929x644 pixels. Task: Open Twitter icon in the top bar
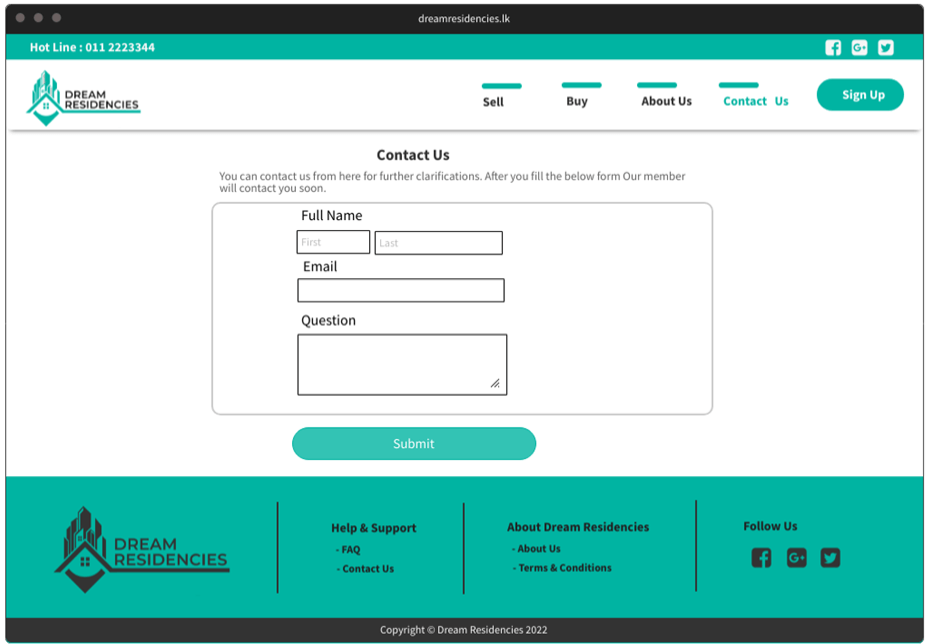886,47
